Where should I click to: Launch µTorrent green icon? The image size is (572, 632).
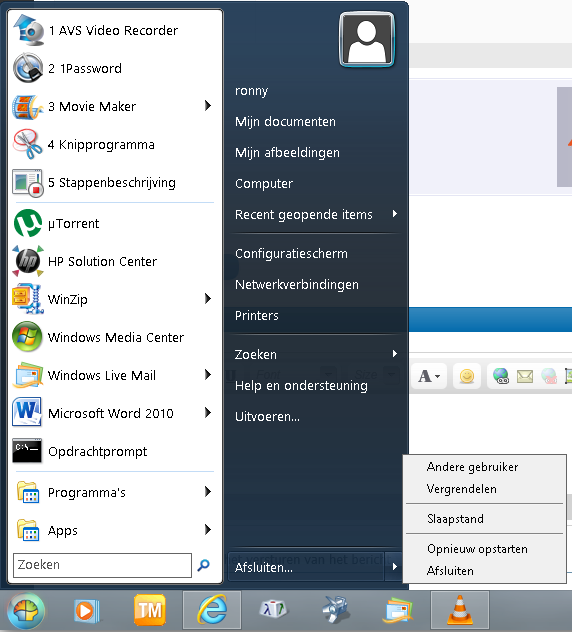28,223
